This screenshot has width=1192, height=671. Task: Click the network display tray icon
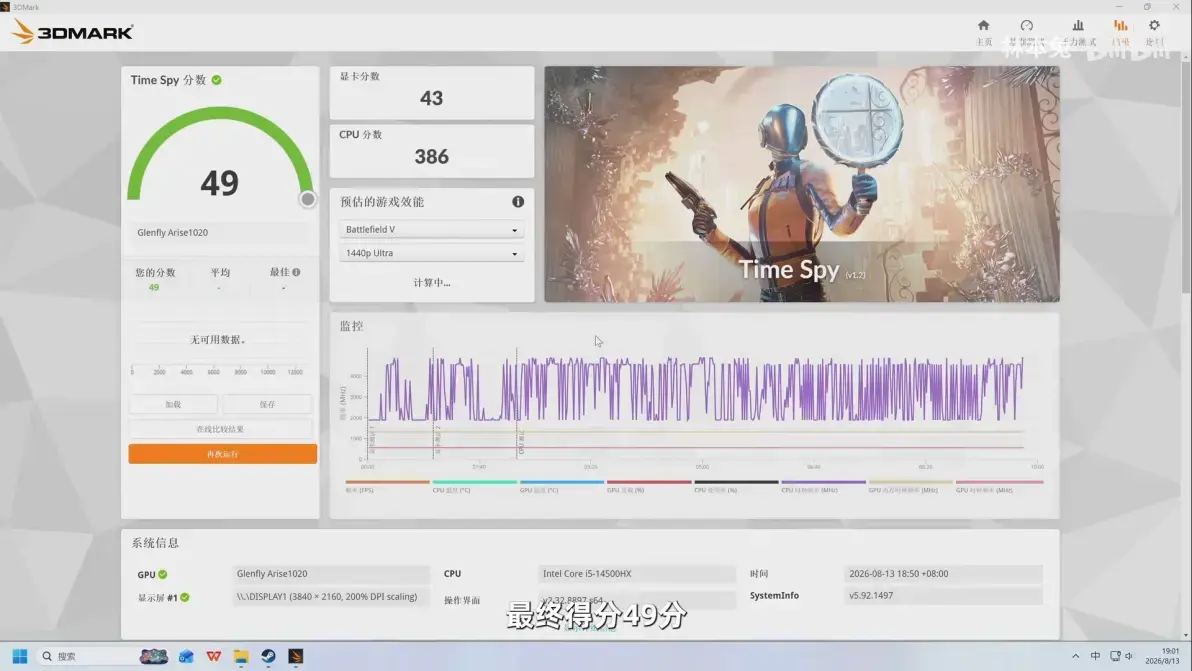coord(1114,656)
